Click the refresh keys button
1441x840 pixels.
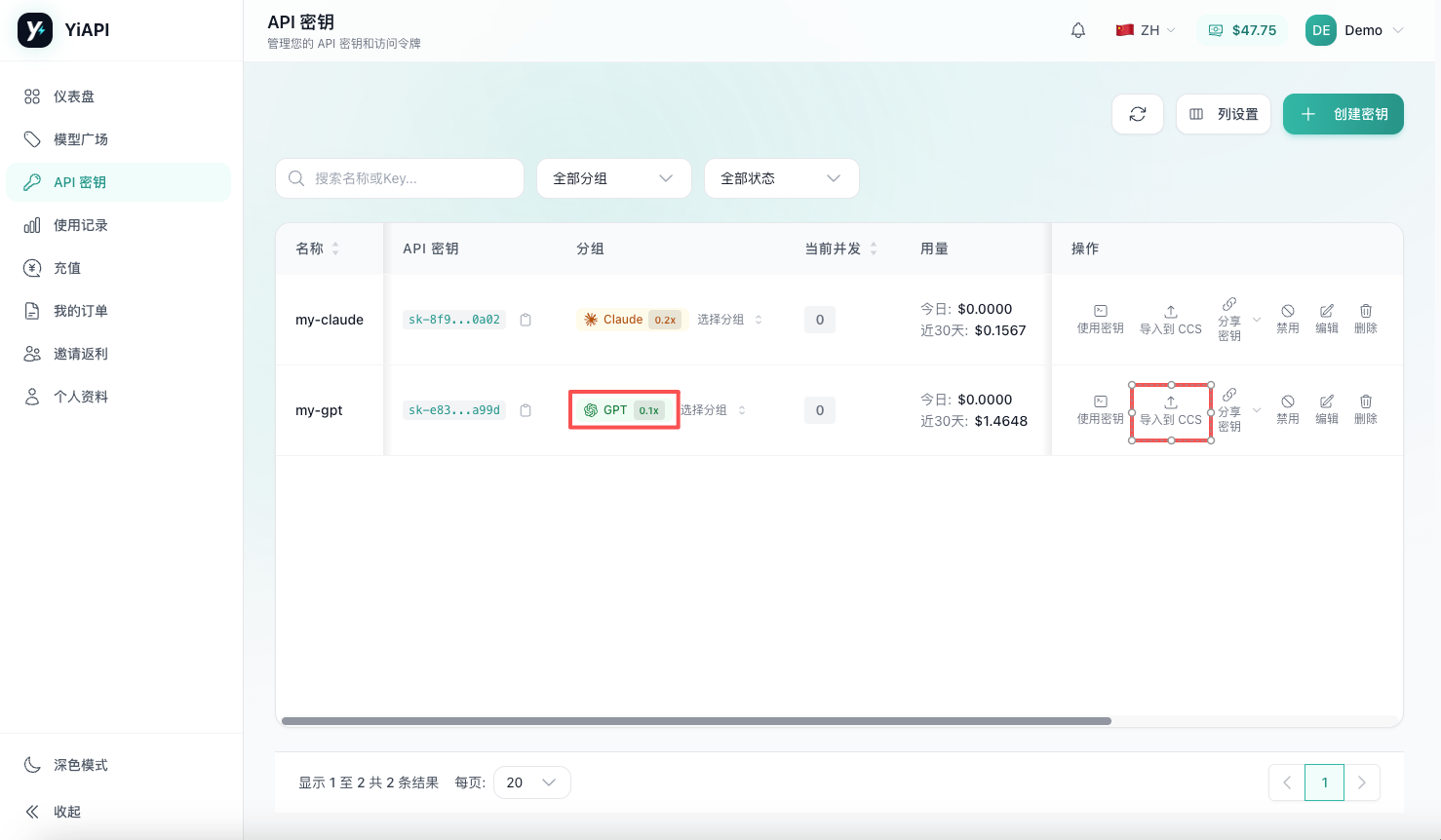pos(1138,114)
